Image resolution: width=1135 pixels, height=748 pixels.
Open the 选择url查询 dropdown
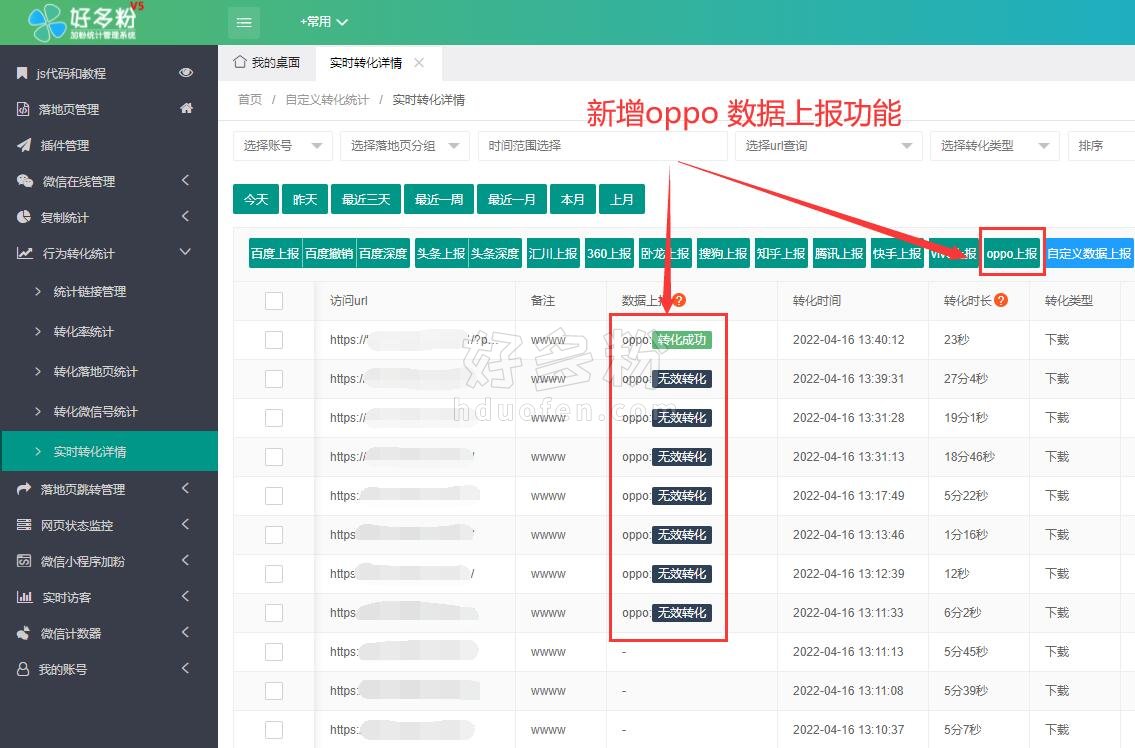(x=829, y=146)
